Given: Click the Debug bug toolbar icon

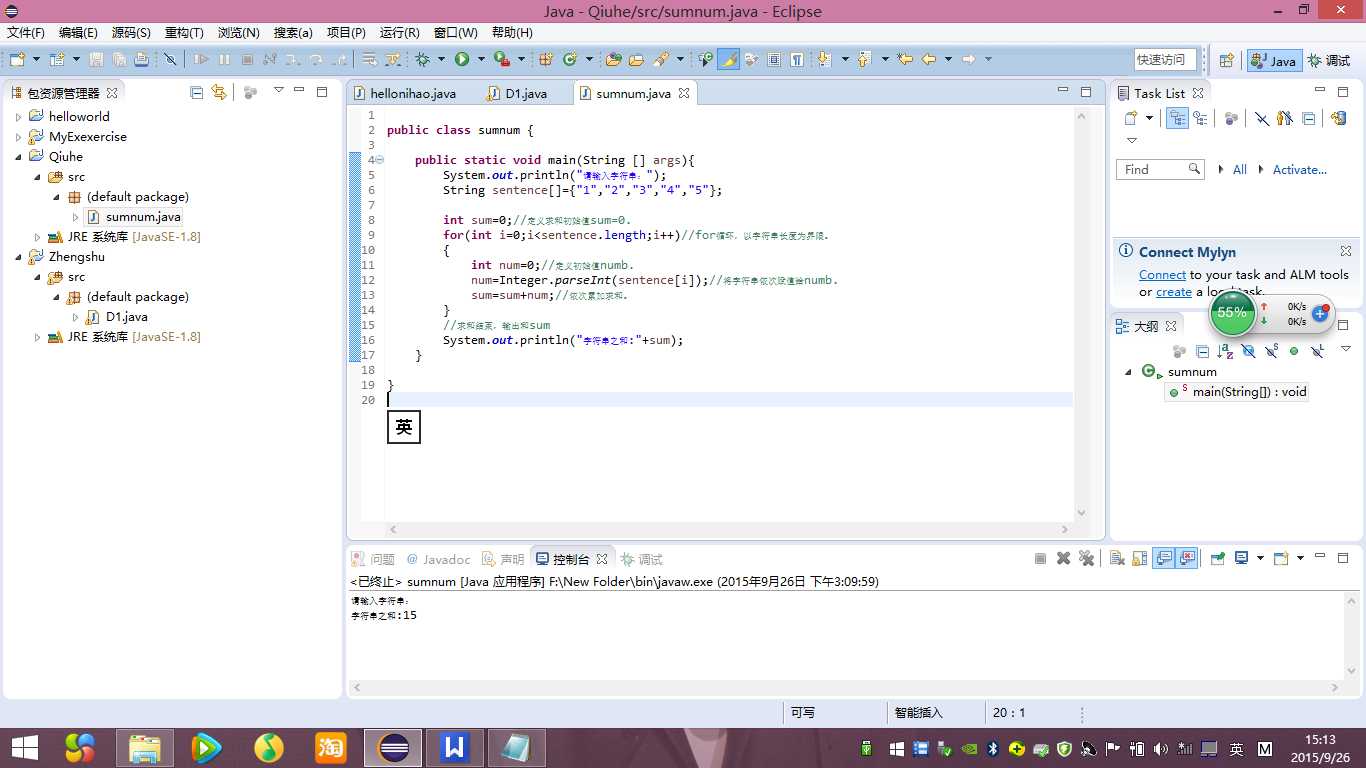Looking at the screenshot, I should click(422, 60).
